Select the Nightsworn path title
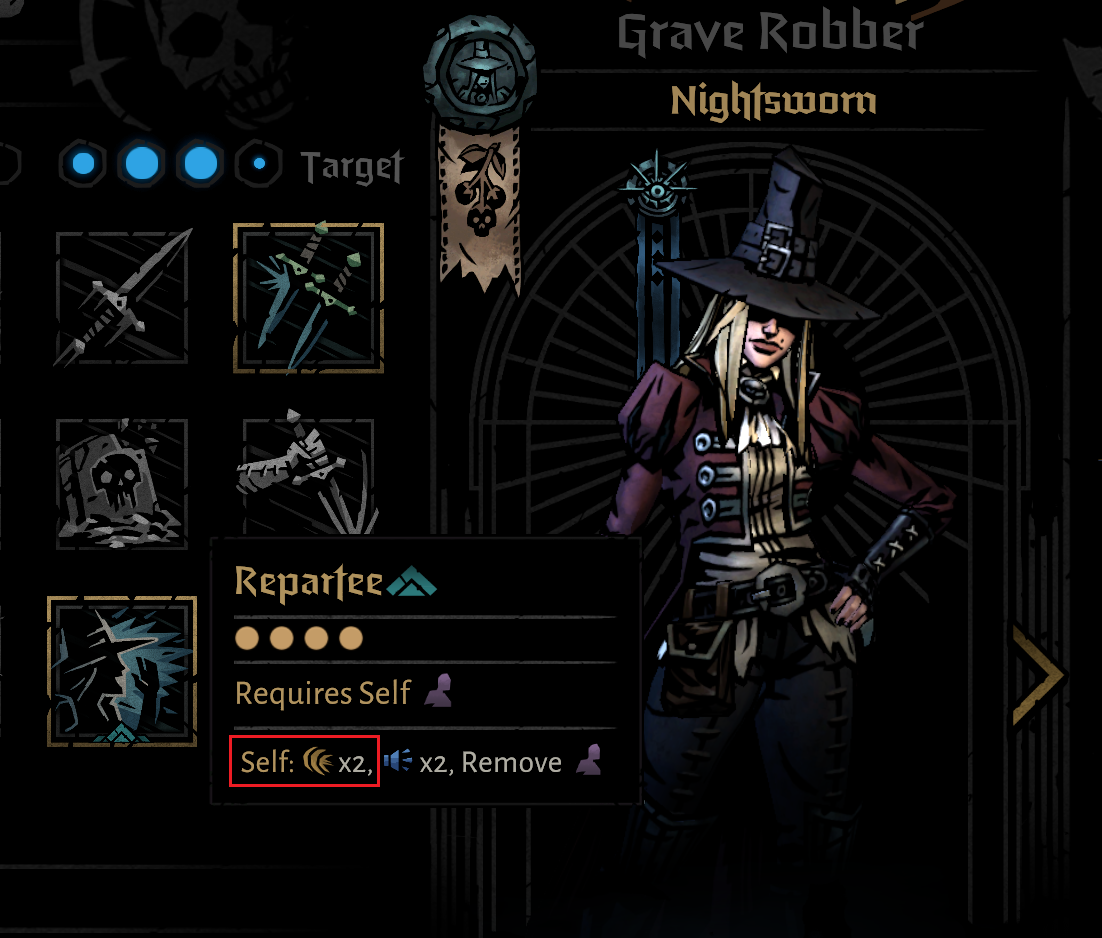1102x938 pixels. pos(773,100)
